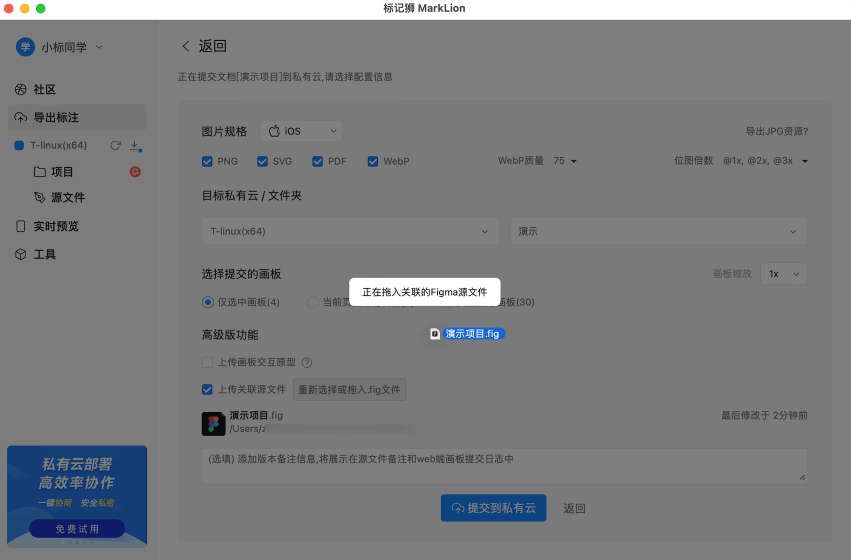Viewport: 851px width, 560px height.
Task: Click the 正在拖入关联的Figma源文件 tooltip
Action: 424,292
